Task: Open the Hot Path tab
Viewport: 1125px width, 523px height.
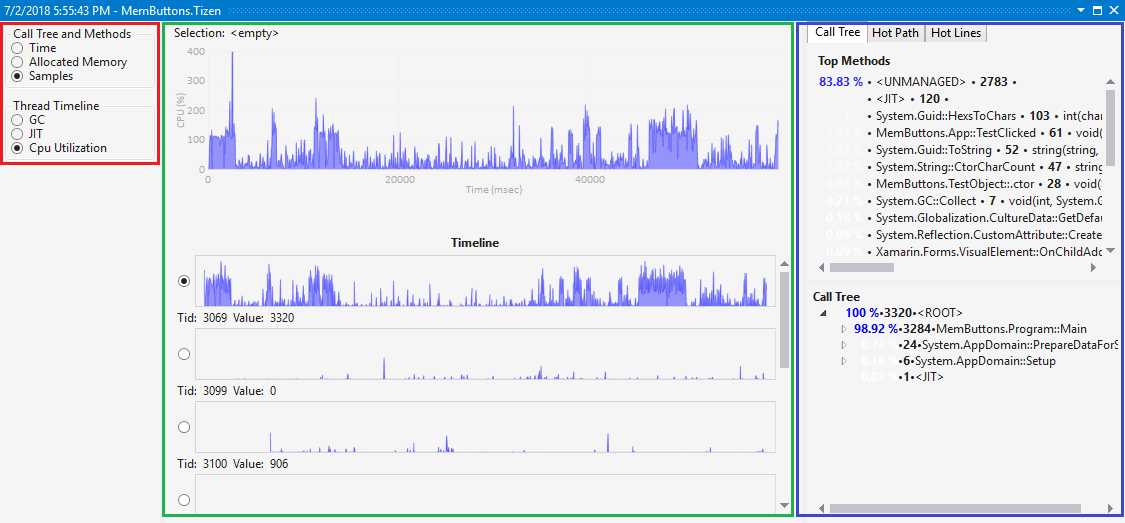Action: [894, 33]
